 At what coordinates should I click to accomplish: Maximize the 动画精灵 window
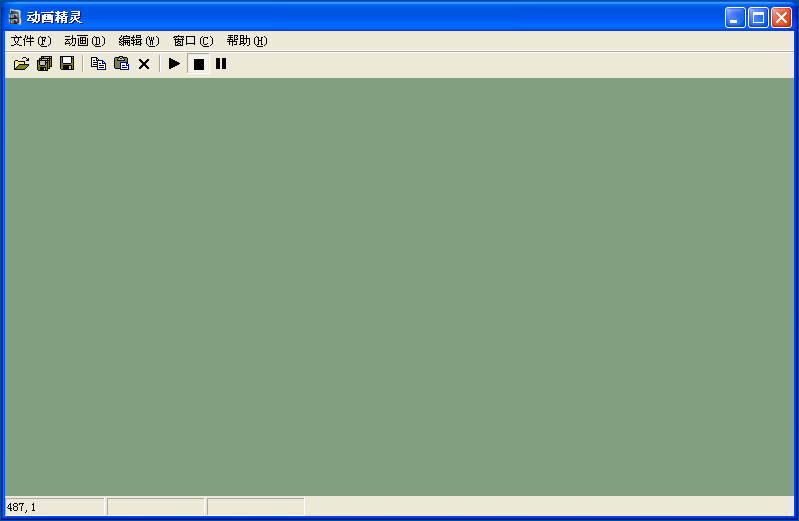tap(758, 18)
